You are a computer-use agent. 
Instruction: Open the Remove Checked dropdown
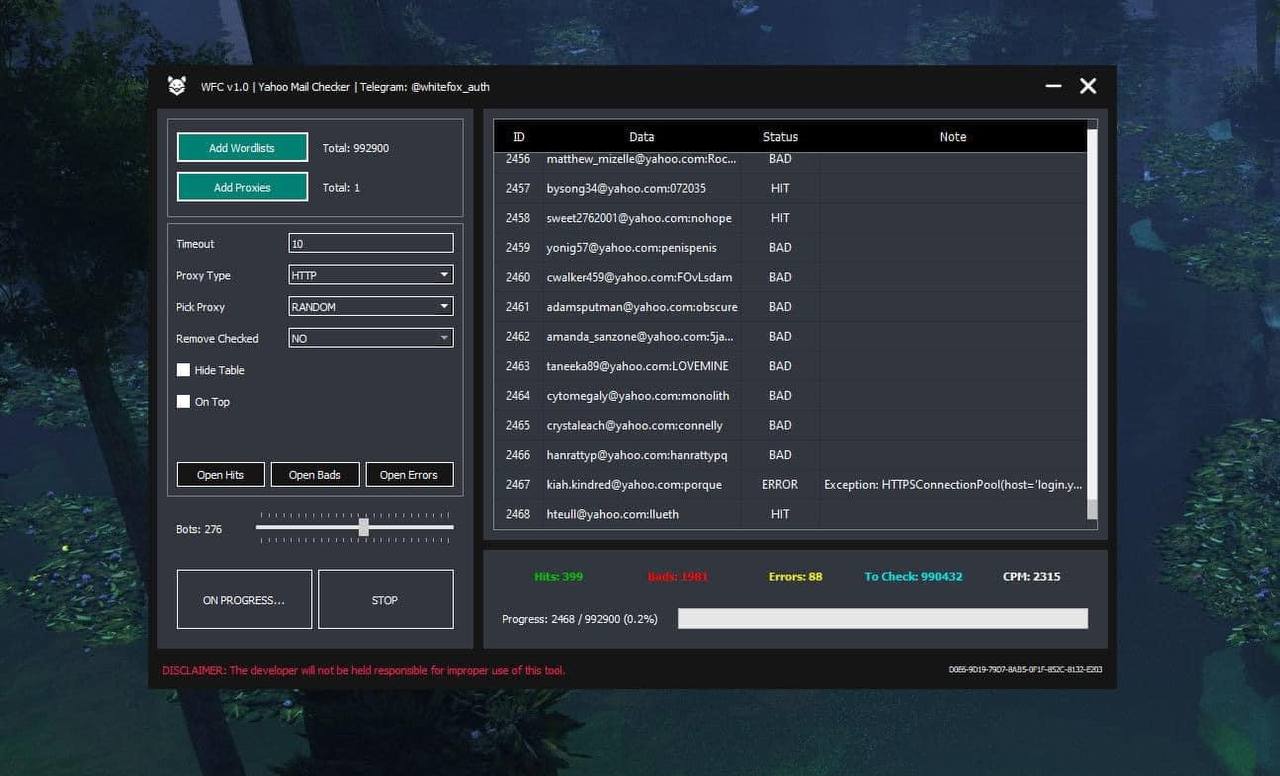click(x=371, y=338)
